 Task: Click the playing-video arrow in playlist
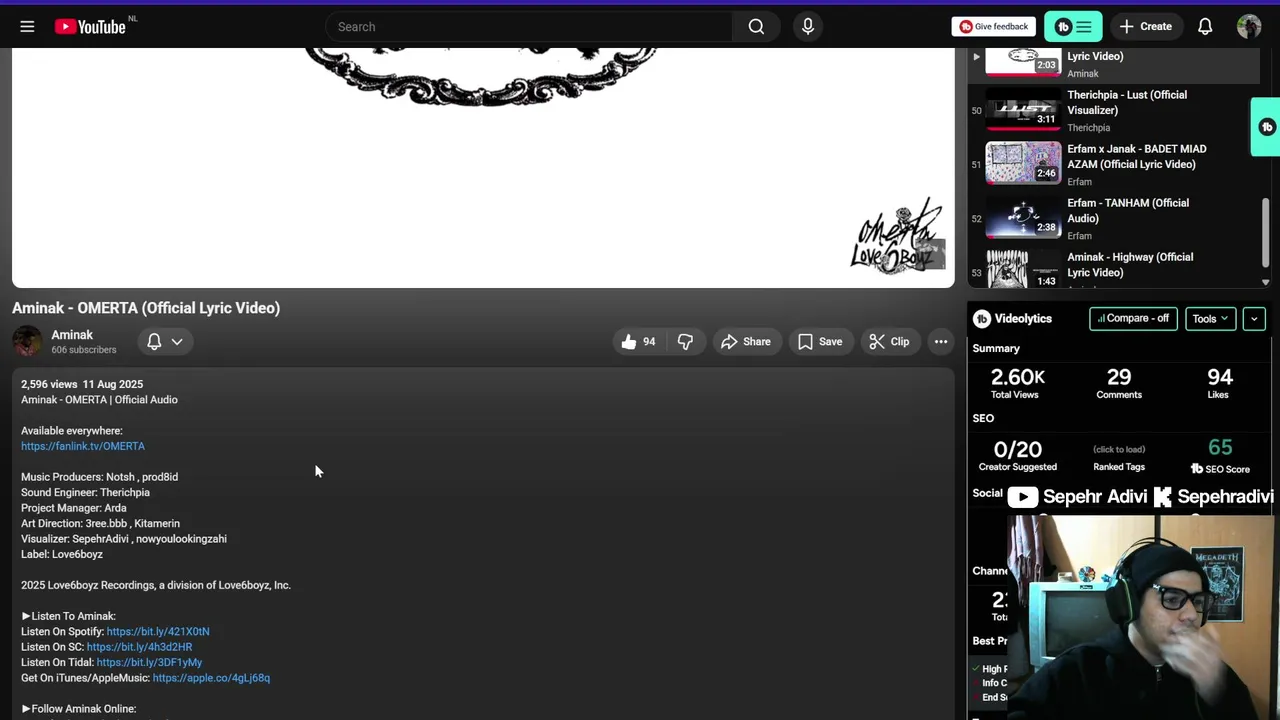977,57
